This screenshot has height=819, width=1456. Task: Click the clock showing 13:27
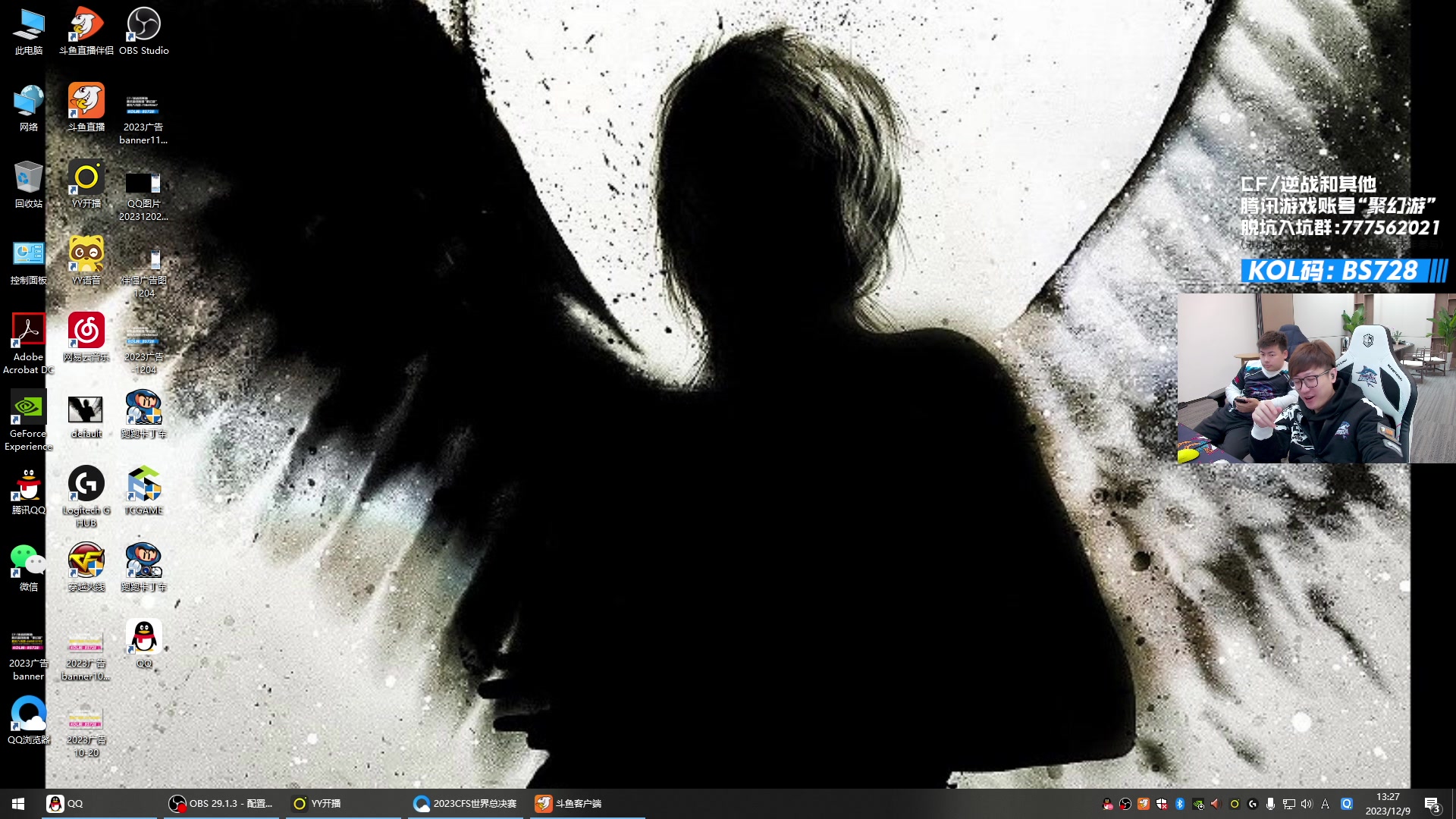coord(1388,804)
